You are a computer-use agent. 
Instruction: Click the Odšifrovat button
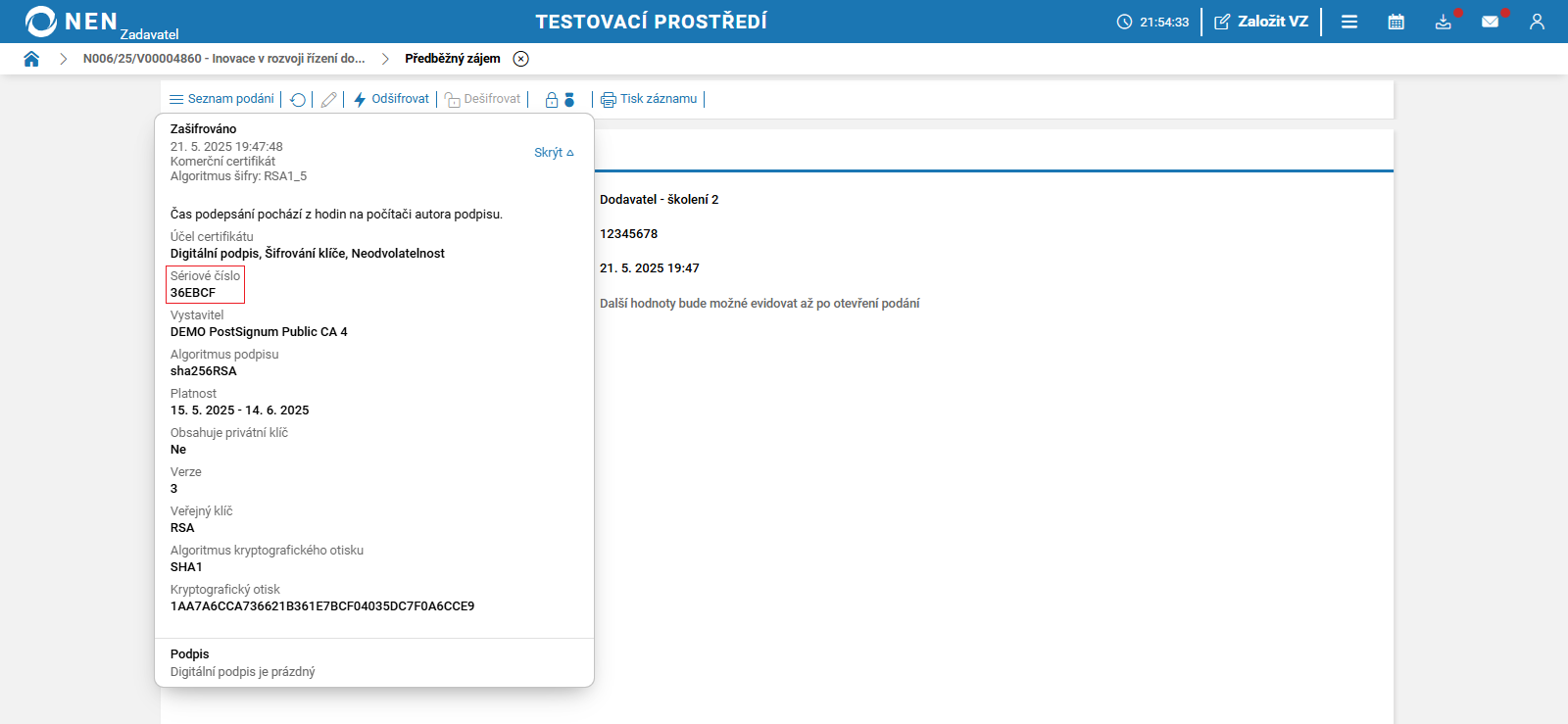tap(391, 99)
